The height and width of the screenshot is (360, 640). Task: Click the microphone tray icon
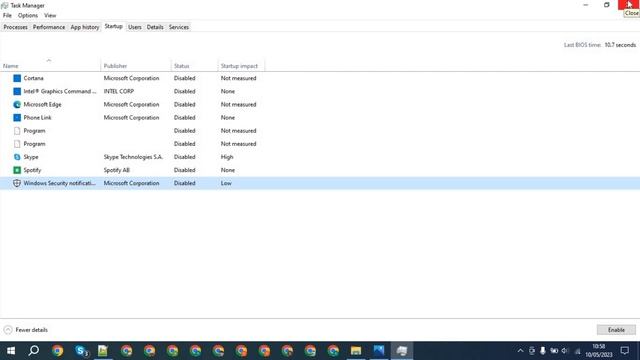tap(542, 351)
